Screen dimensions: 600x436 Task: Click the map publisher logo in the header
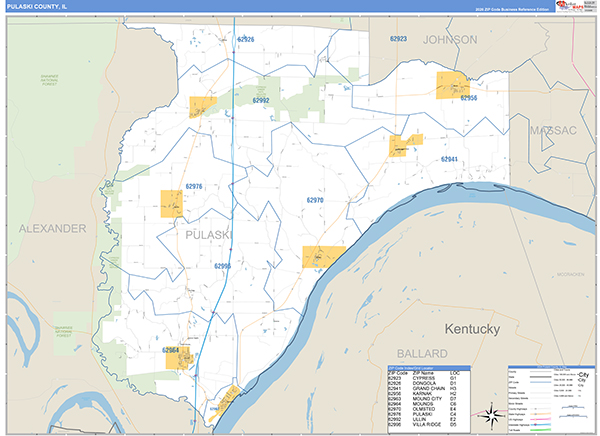pyautogui.click(x=570, y=6)
